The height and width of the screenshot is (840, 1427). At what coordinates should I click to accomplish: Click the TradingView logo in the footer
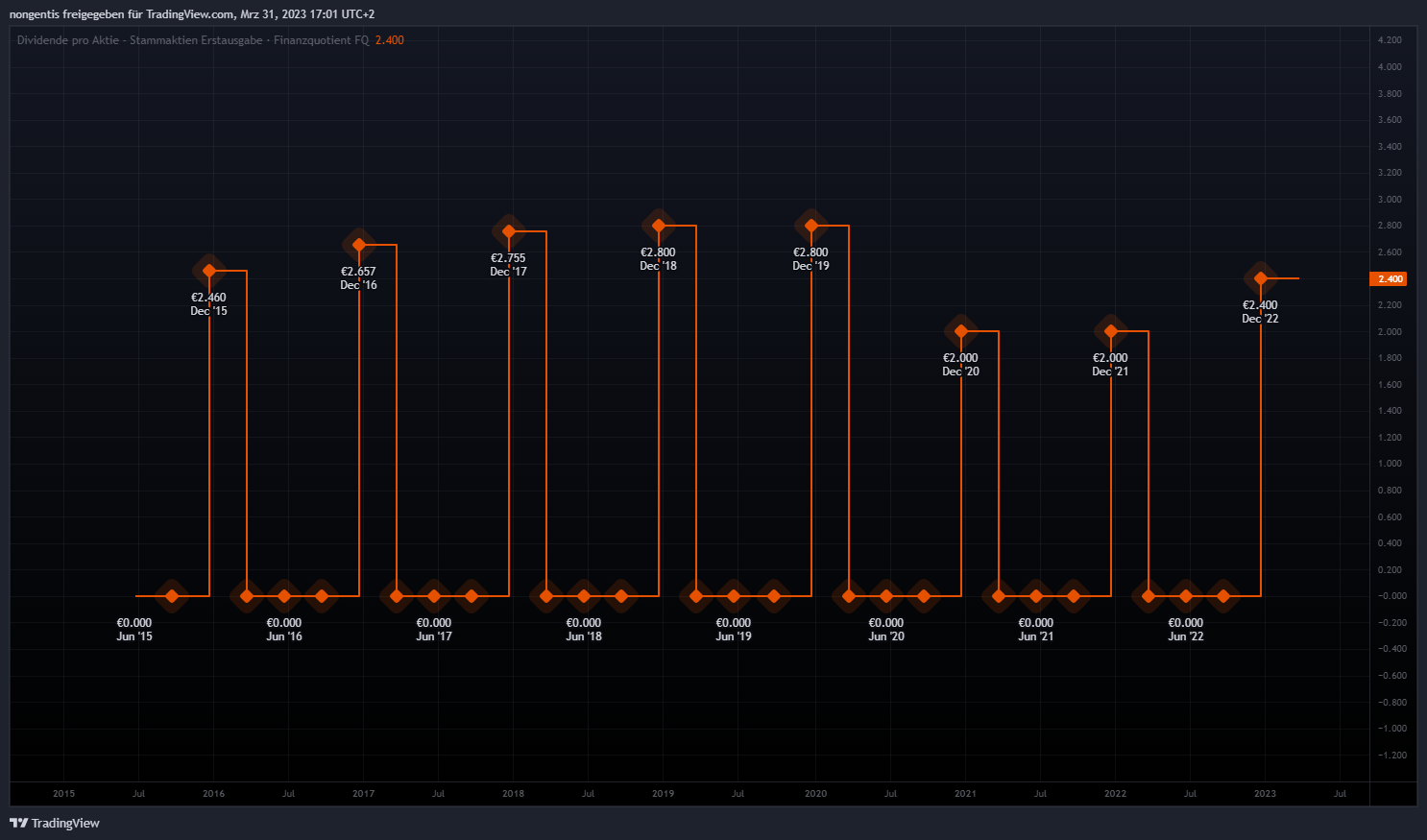[55, 823]
